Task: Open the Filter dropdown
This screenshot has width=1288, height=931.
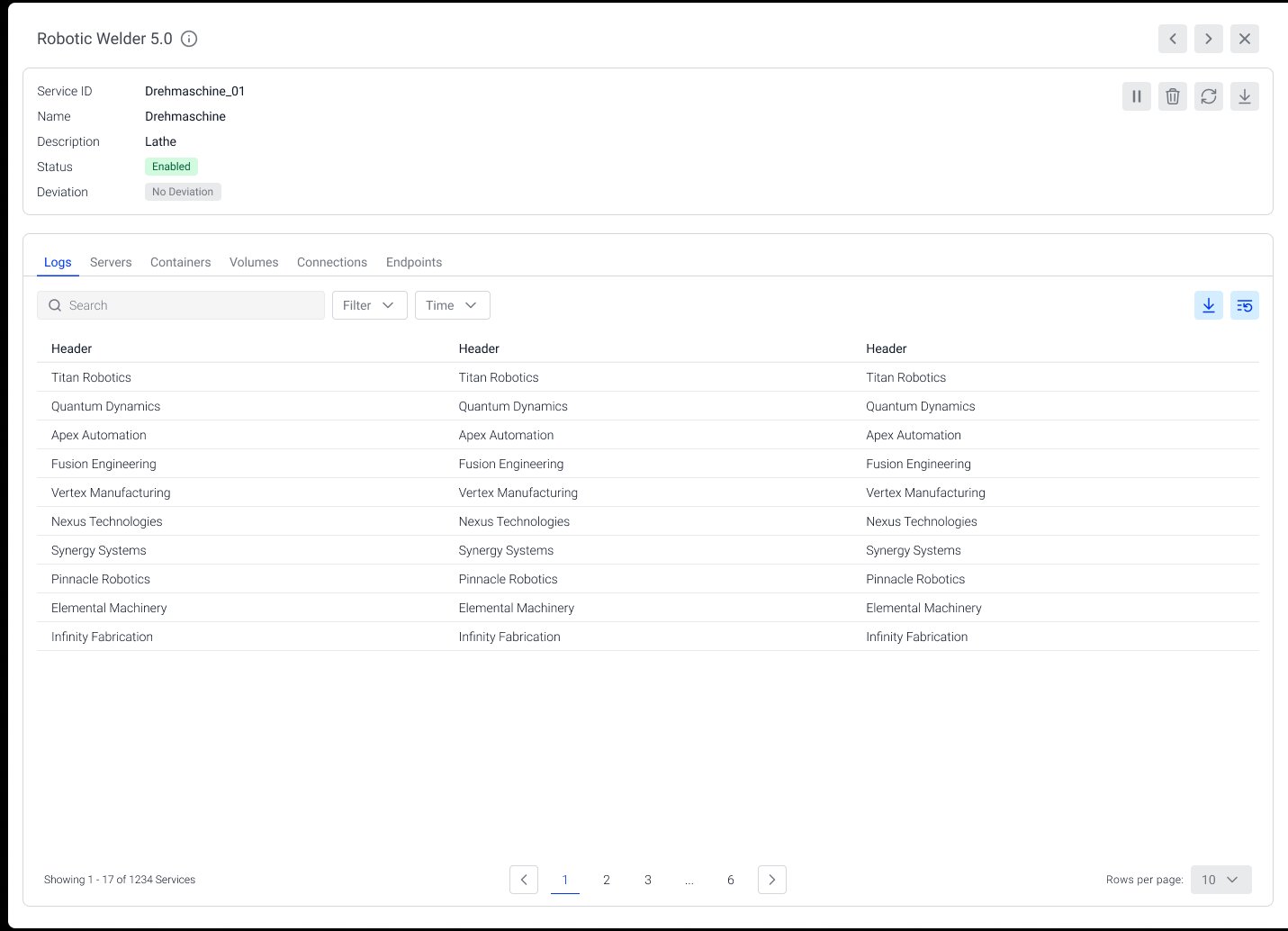Action: (369, 305)
